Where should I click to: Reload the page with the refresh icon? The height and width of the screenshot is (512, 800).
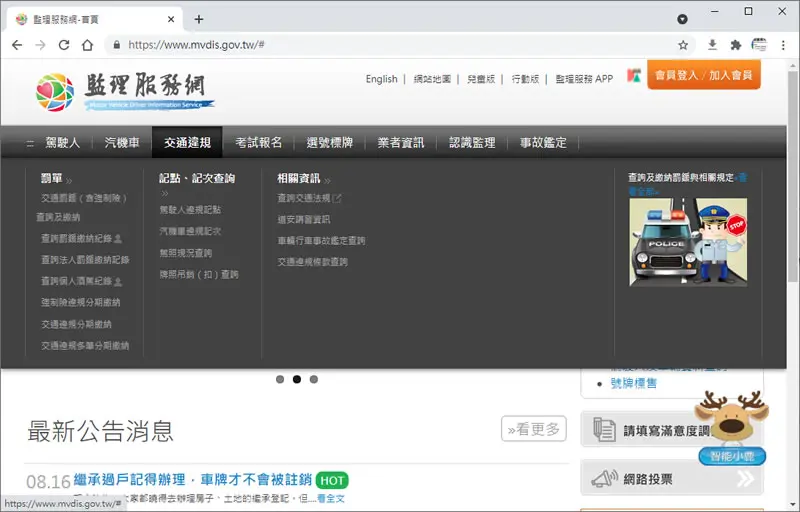click(64, 45)
